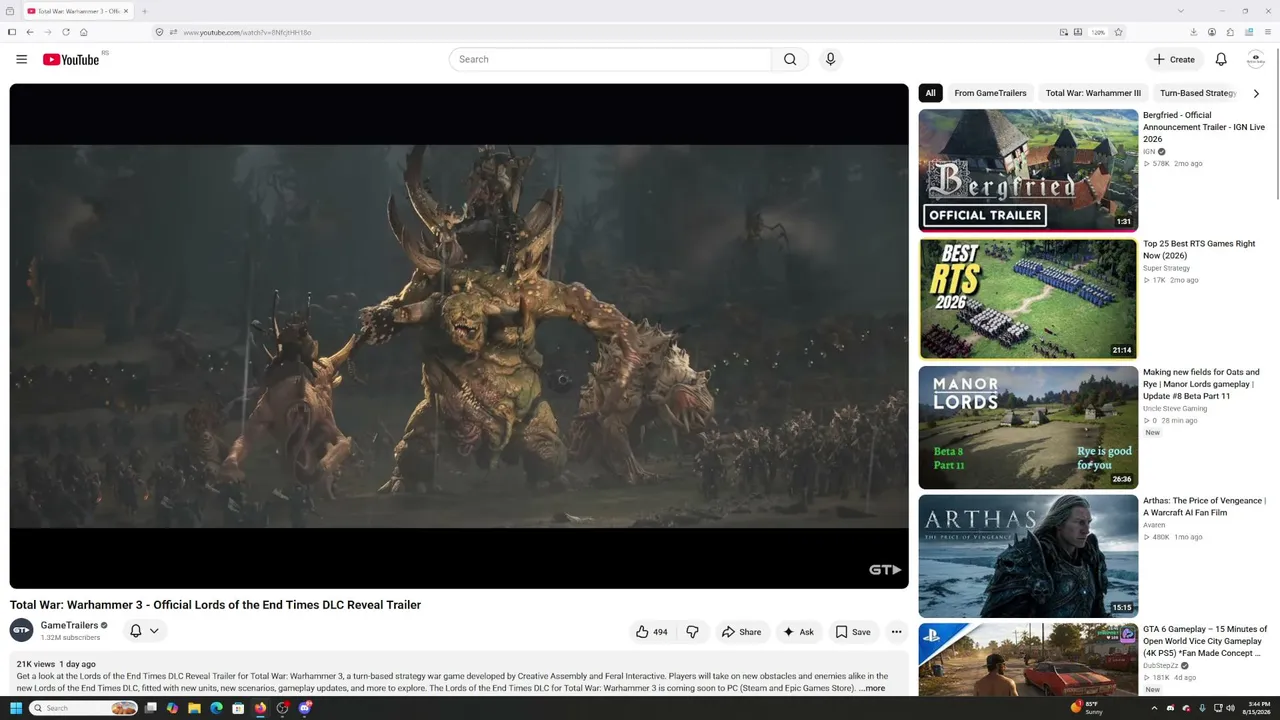Open the browser downloads panel
Screen dimensions: 1280x720
tap(1193, 32)
